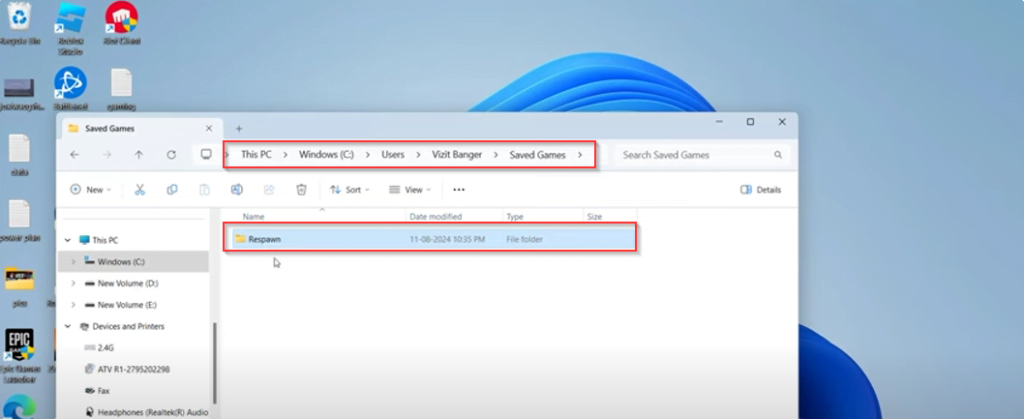Viewport: 1024px width, 419px height.
Task: Delete the selected item via trash icon
Action: (301, 189)
